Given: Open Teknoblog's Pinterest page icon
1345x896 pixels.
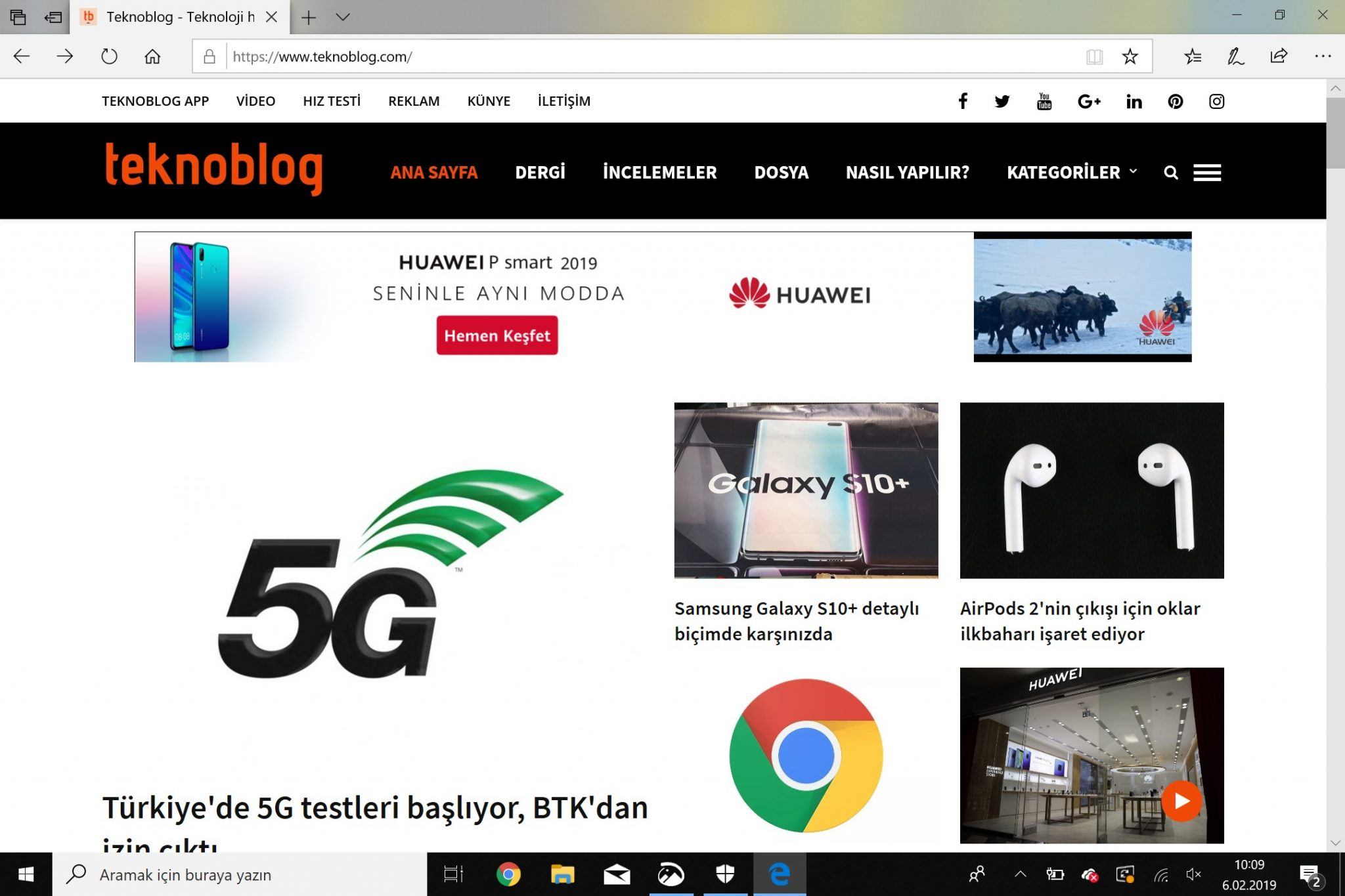Looking at the screenshot, I should point(1176,101).
